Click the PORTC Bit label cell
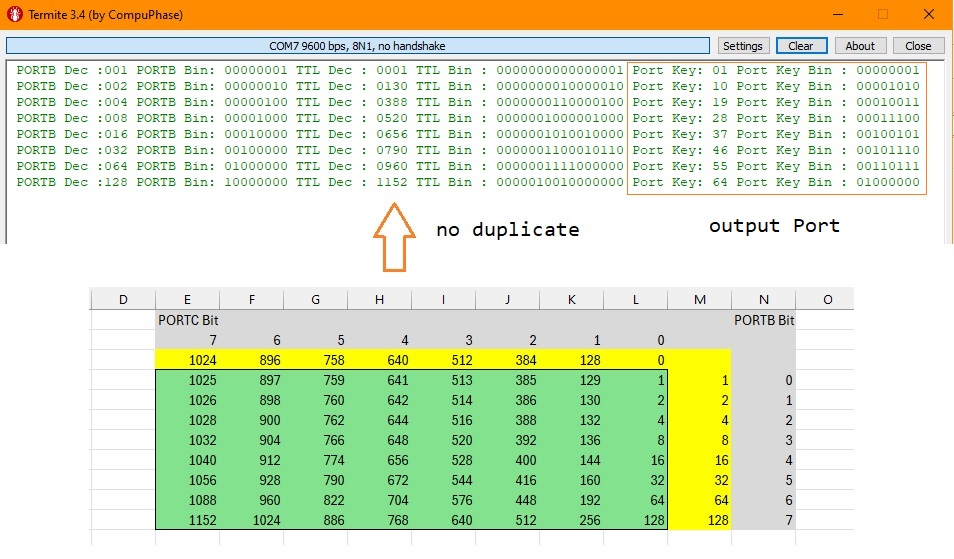Viewport: 954px width, 559px height. [188, 320]
